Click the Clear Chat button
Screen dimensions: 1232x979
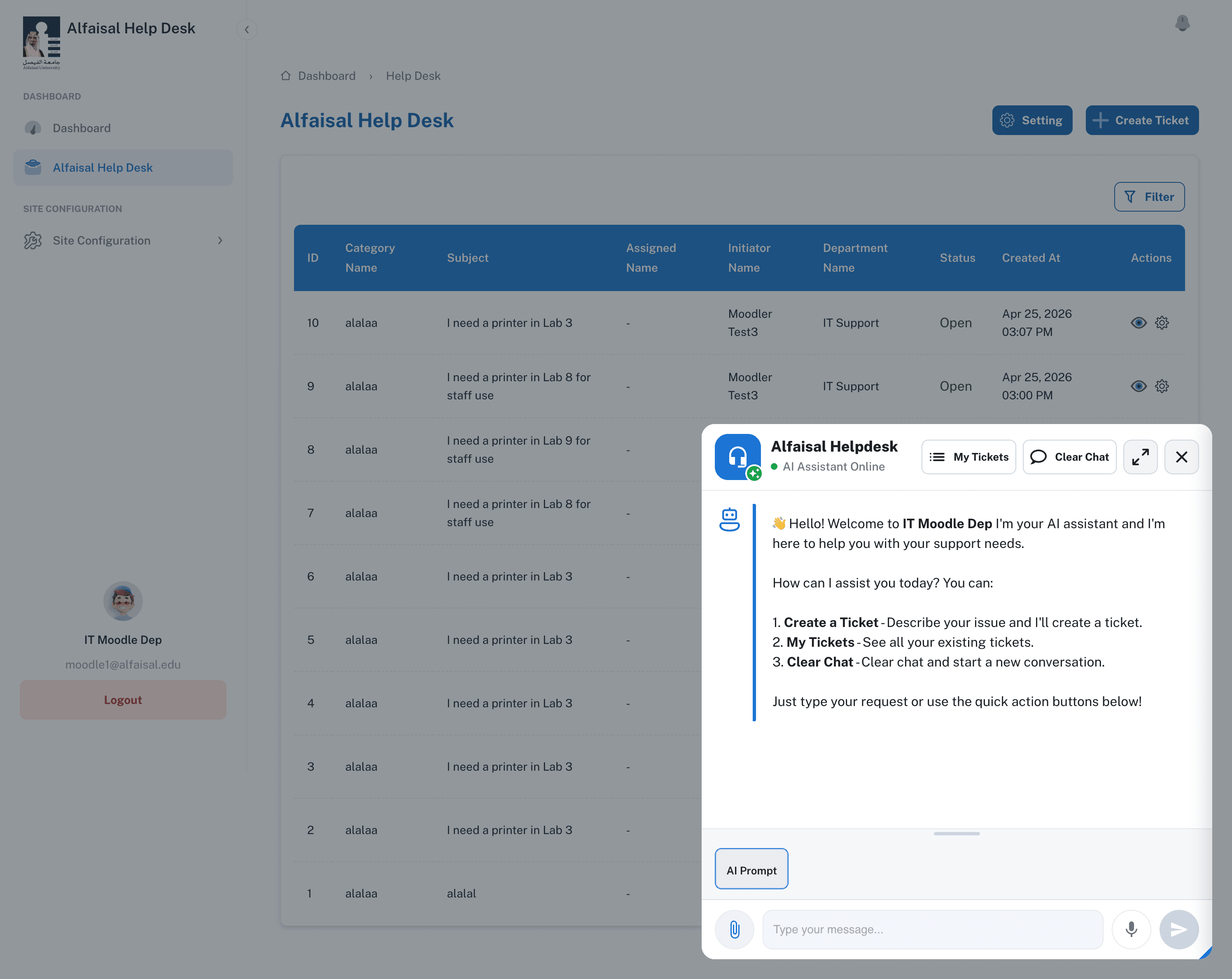pos(1069,457)
